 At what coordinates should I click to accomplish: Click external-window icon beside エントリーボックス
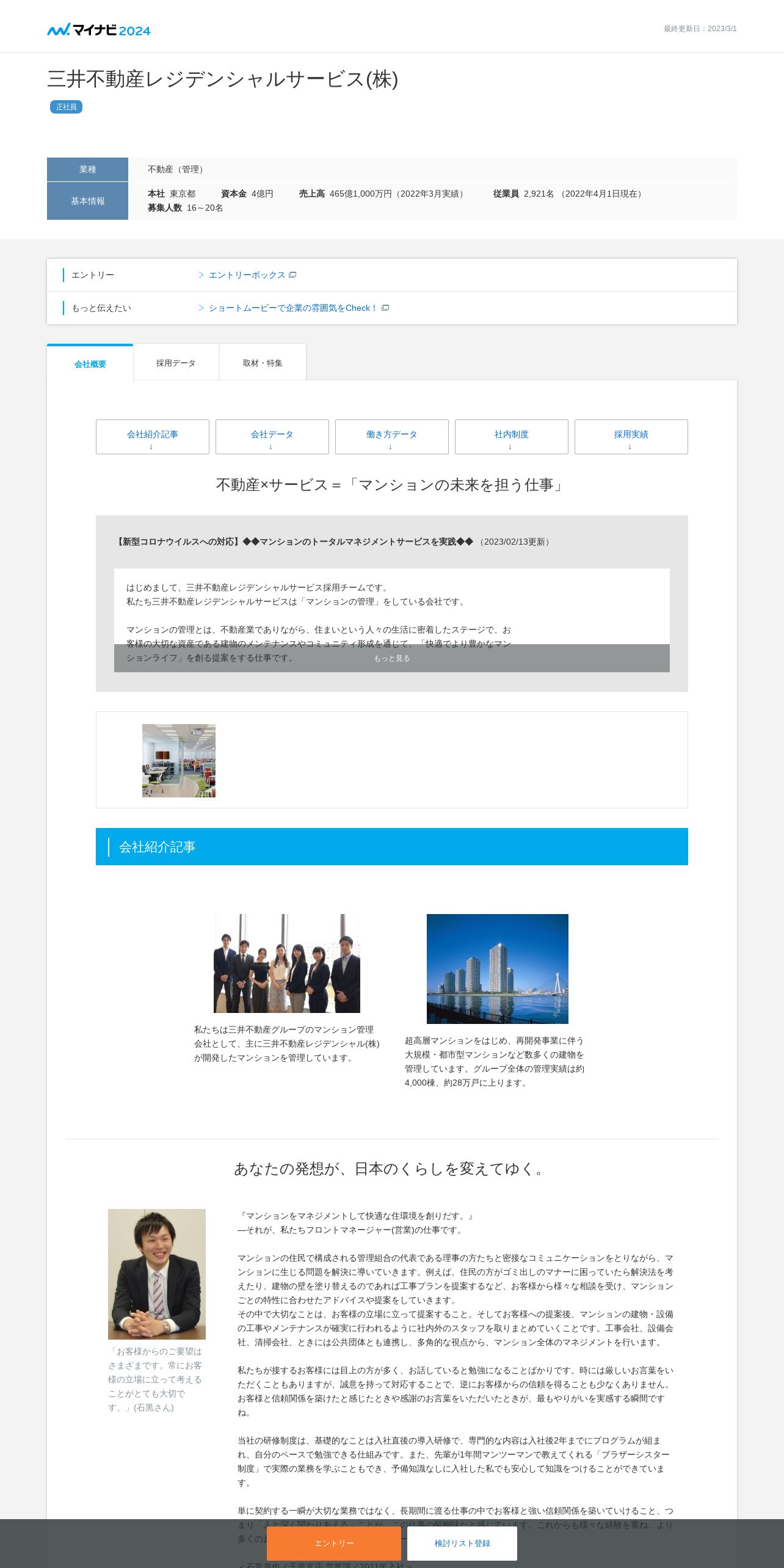coord(292,275)
